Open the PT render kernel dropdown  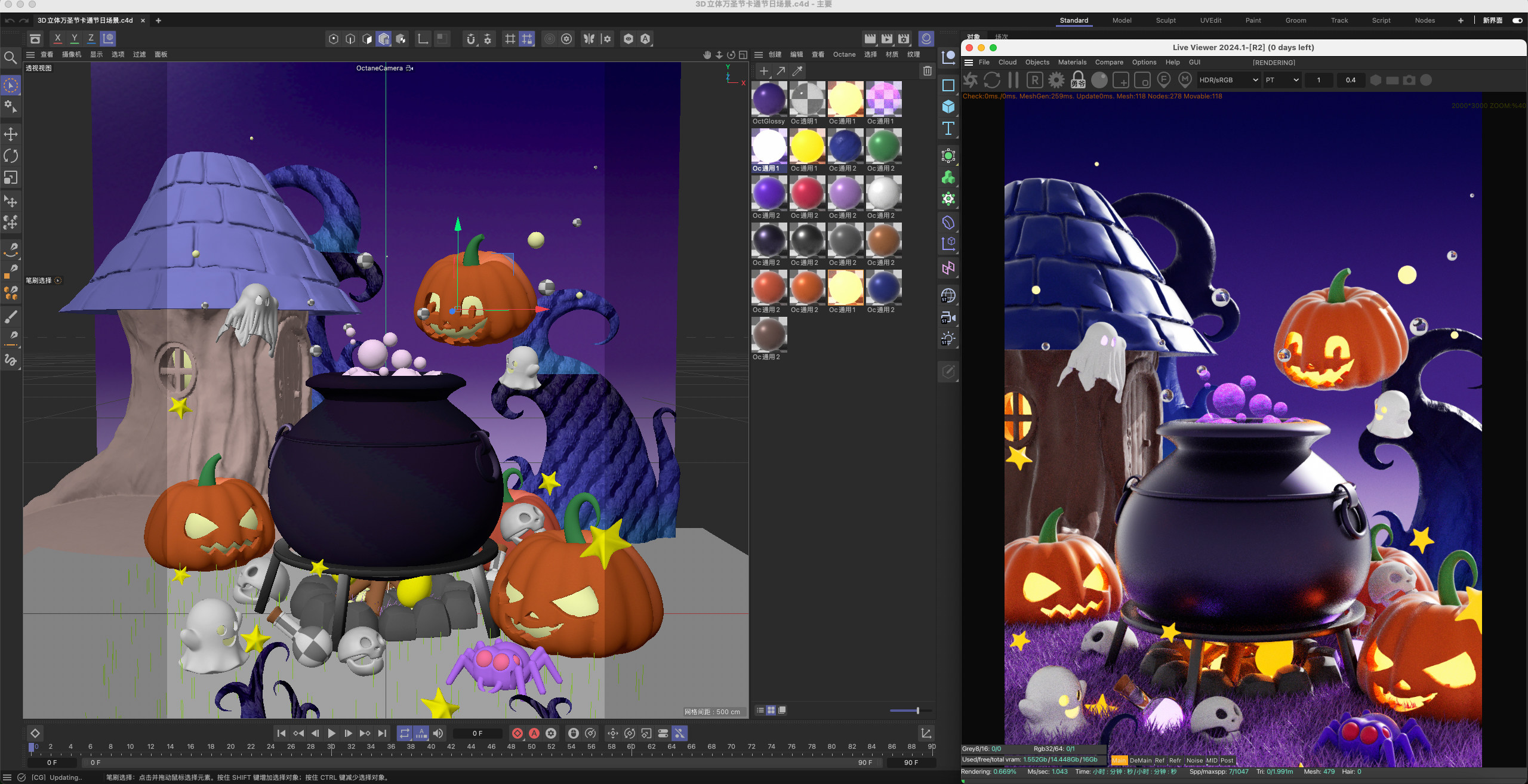[x=1281, y=80]
